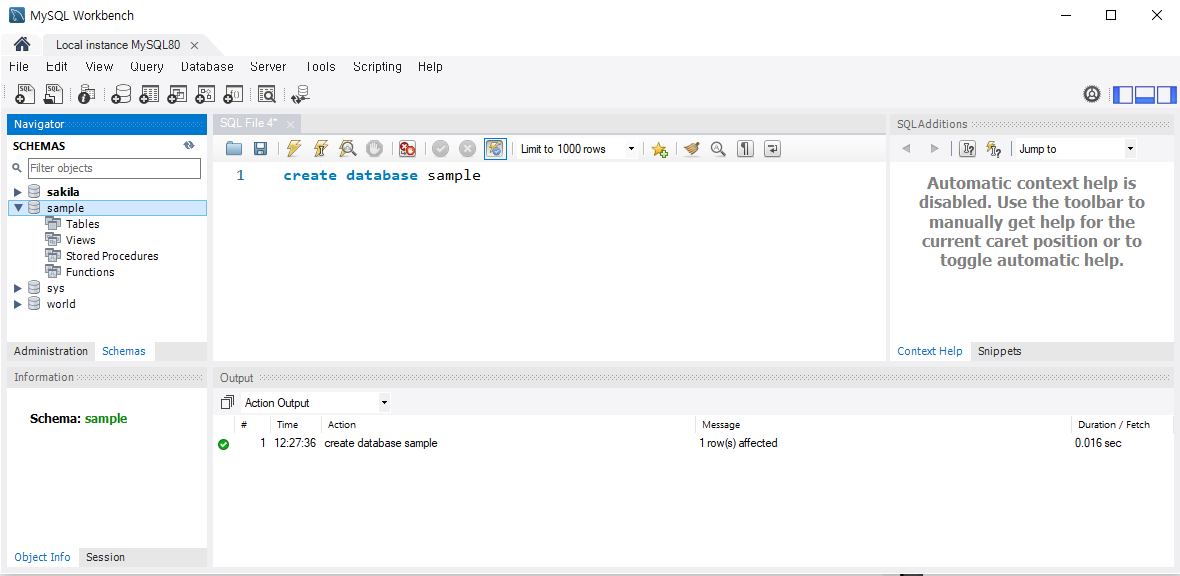Create a new SQL tab
Screen dimensions: 1180x576
[25, 94]
